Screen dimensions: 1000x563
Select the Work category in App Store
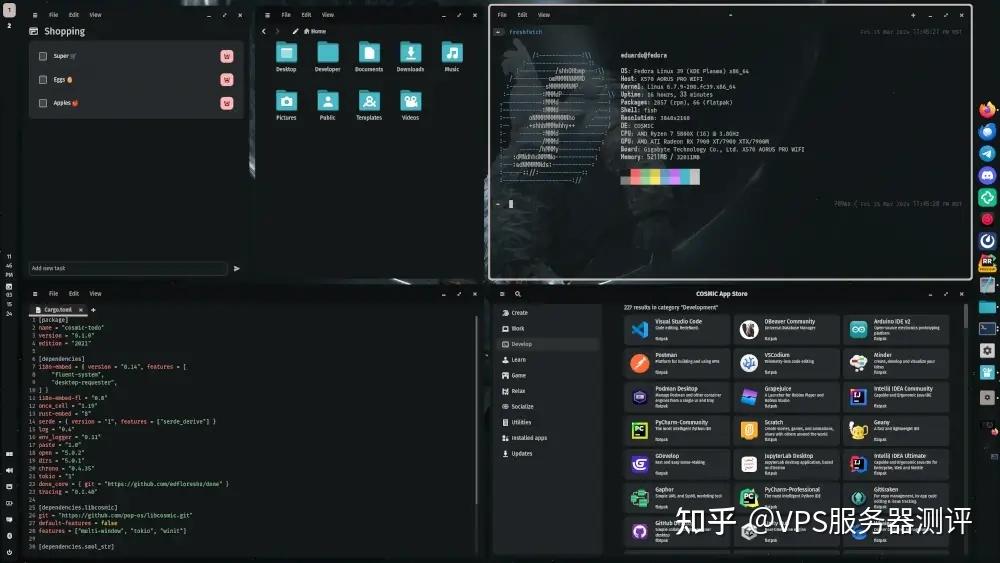click(547, 328)
